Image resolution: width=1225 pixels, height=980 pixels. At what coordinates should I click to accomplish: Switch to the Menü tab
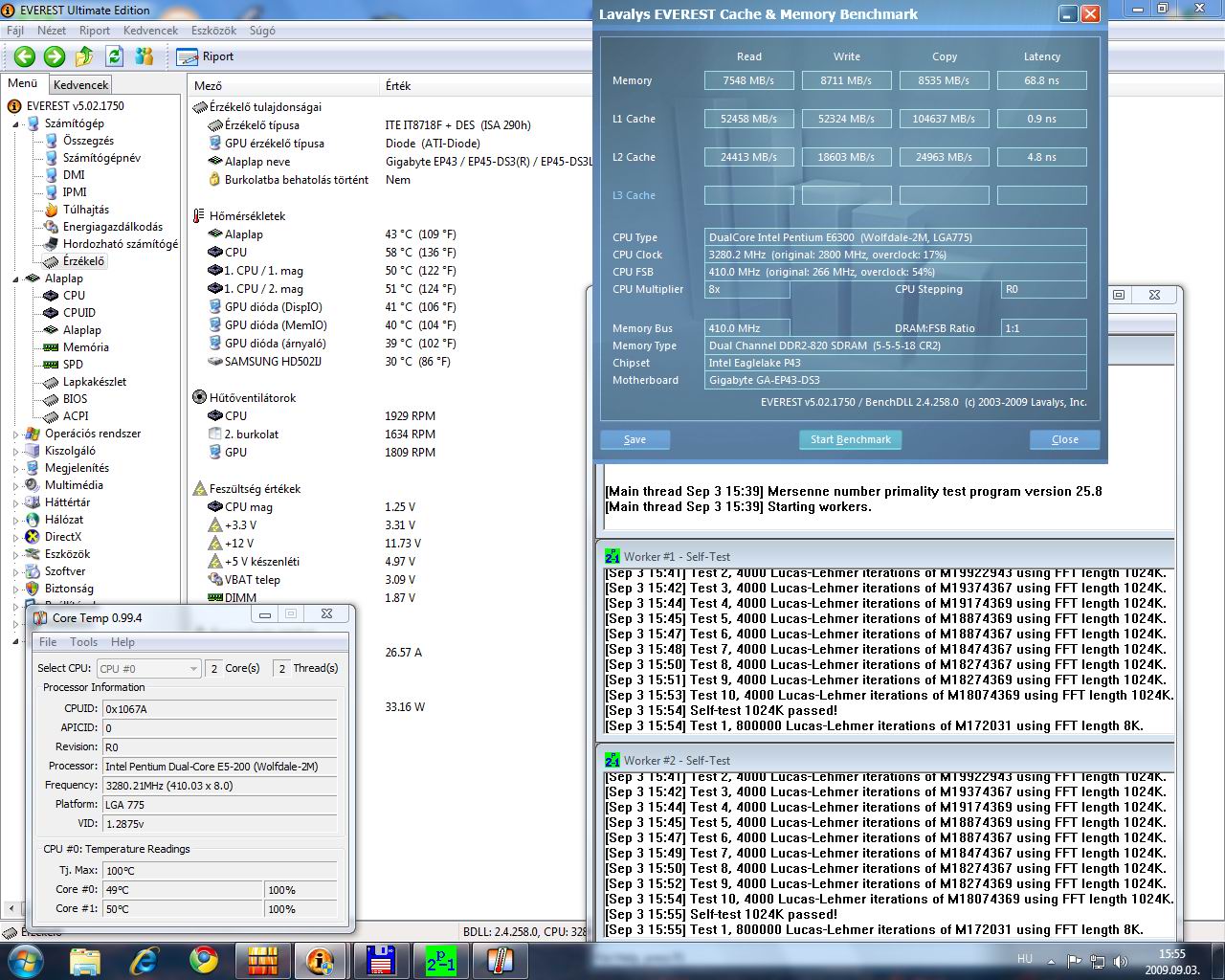(23, 83)
